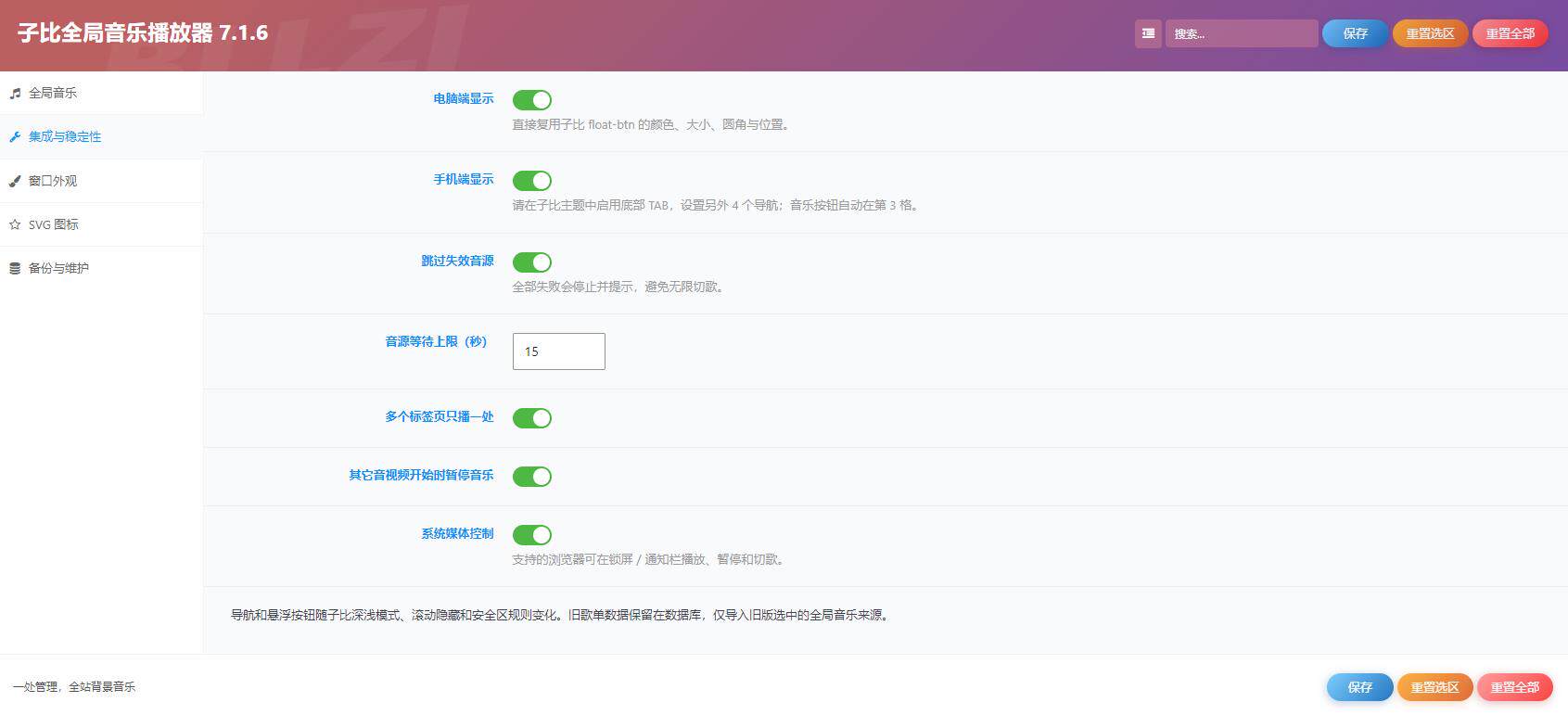Click the bottom 重置全部 button
The height and width of the screenshot is (715, 1568).
pyautogui.click(x=1514, y=687)
